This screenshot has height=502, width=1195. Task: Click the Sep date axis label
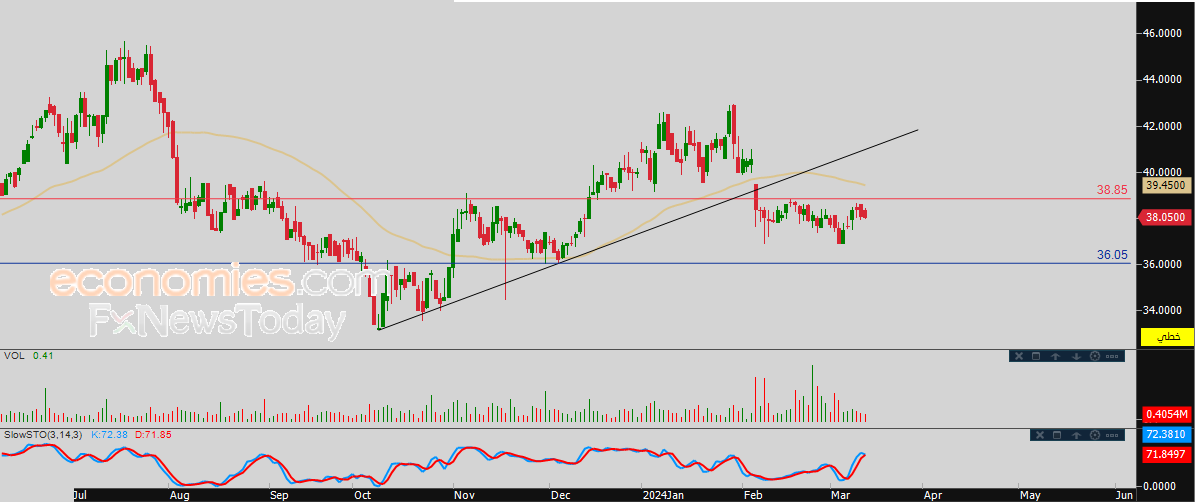[279, 495]
